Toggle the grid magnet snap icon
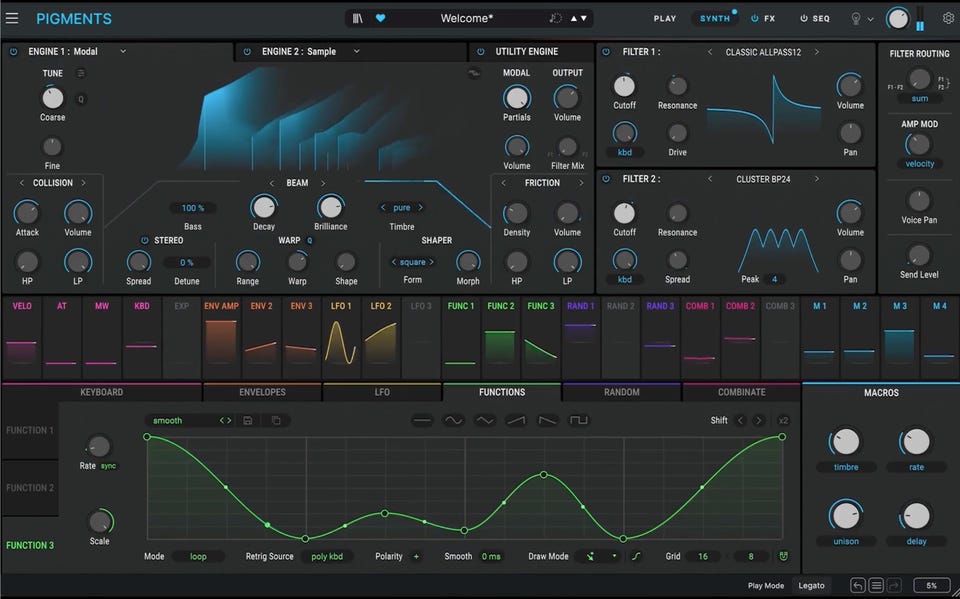This screenshot has height=599, width=960. tap(785, 557)
